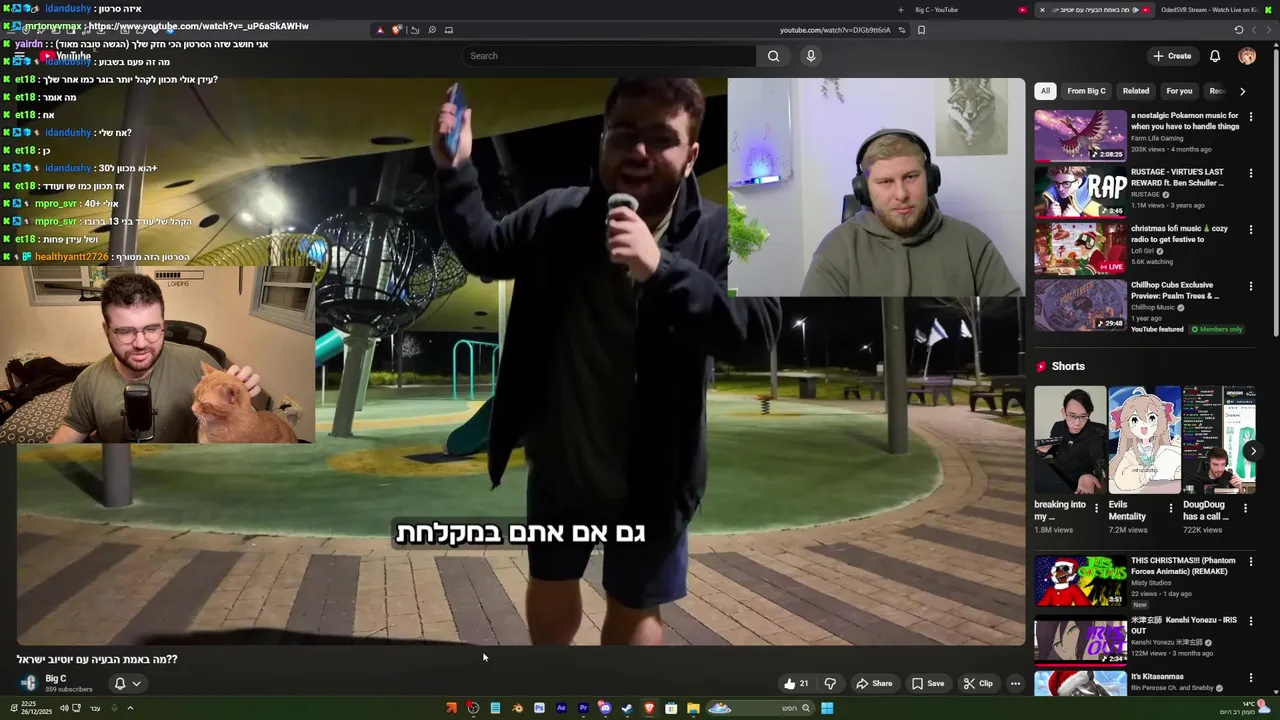Open menu for Chillhop Cubs video
This screenshot has width=1280, height=720.
tap(1250, 286)
